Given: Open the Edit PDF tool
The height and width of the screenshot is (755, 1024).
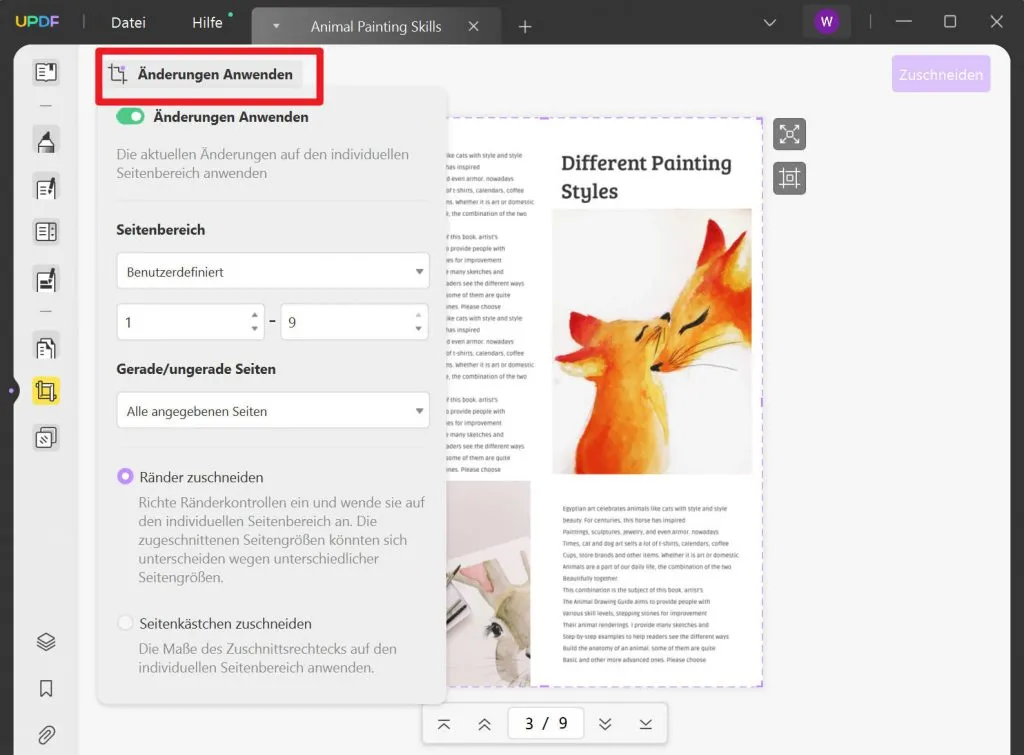Looking at the screenshot, I should 46,188.
